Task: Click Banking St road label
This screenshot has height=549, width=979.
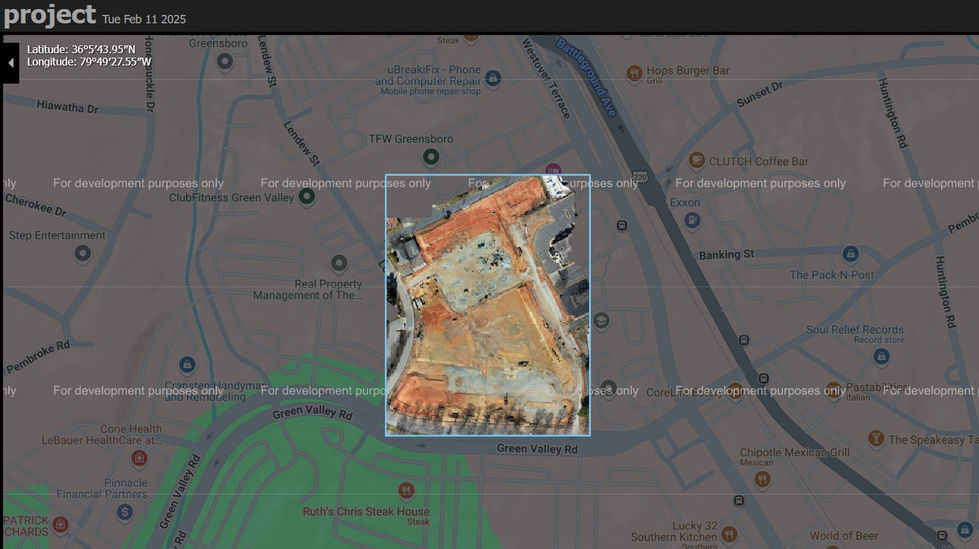Action: pos(726,255)
